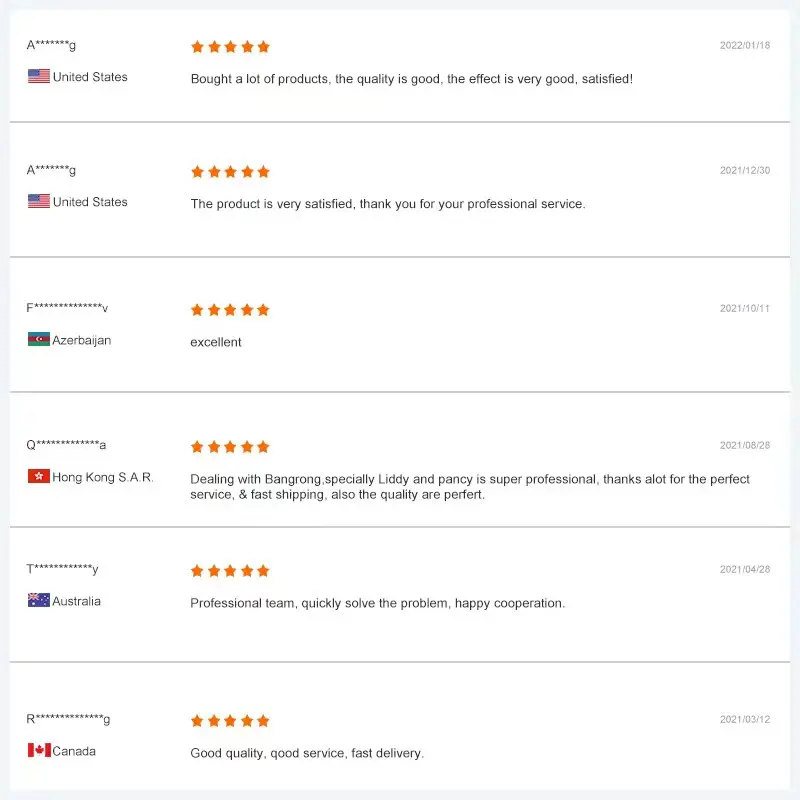Click reviewer name T************y
This screenshot has width=800, height=800.
tap(62, 570)
